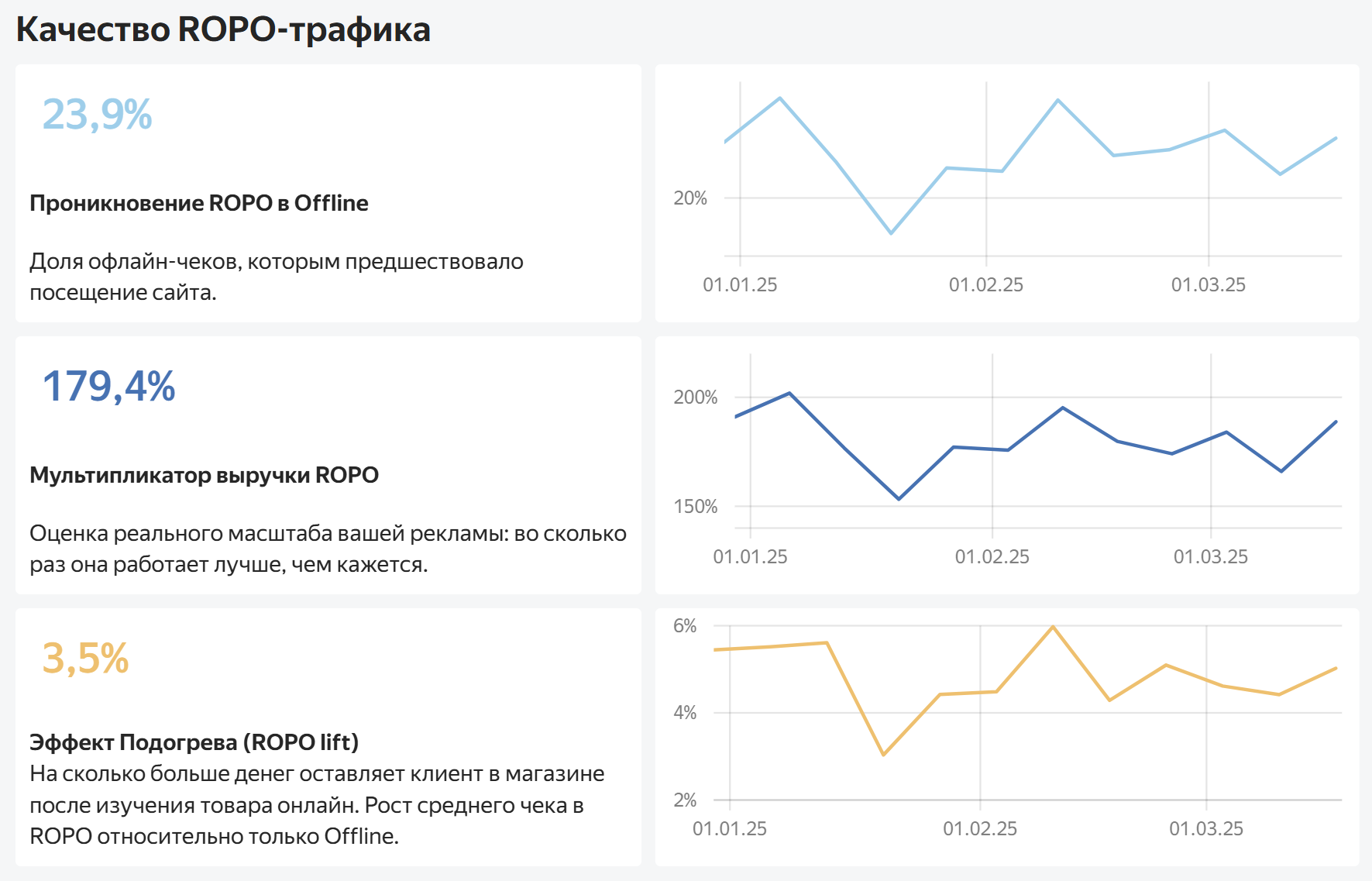This screenshot has height=881, width=1372.
Task: Click the dashboard title 'Качество ROPO-трафика'
Action: point(223,29)
